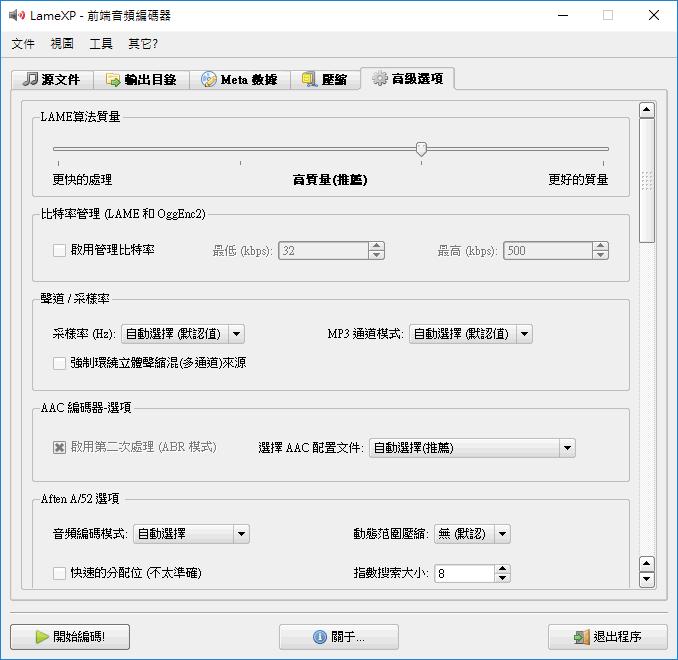Open the MP3 通道模式 dropdown

(x=470, y=334)
